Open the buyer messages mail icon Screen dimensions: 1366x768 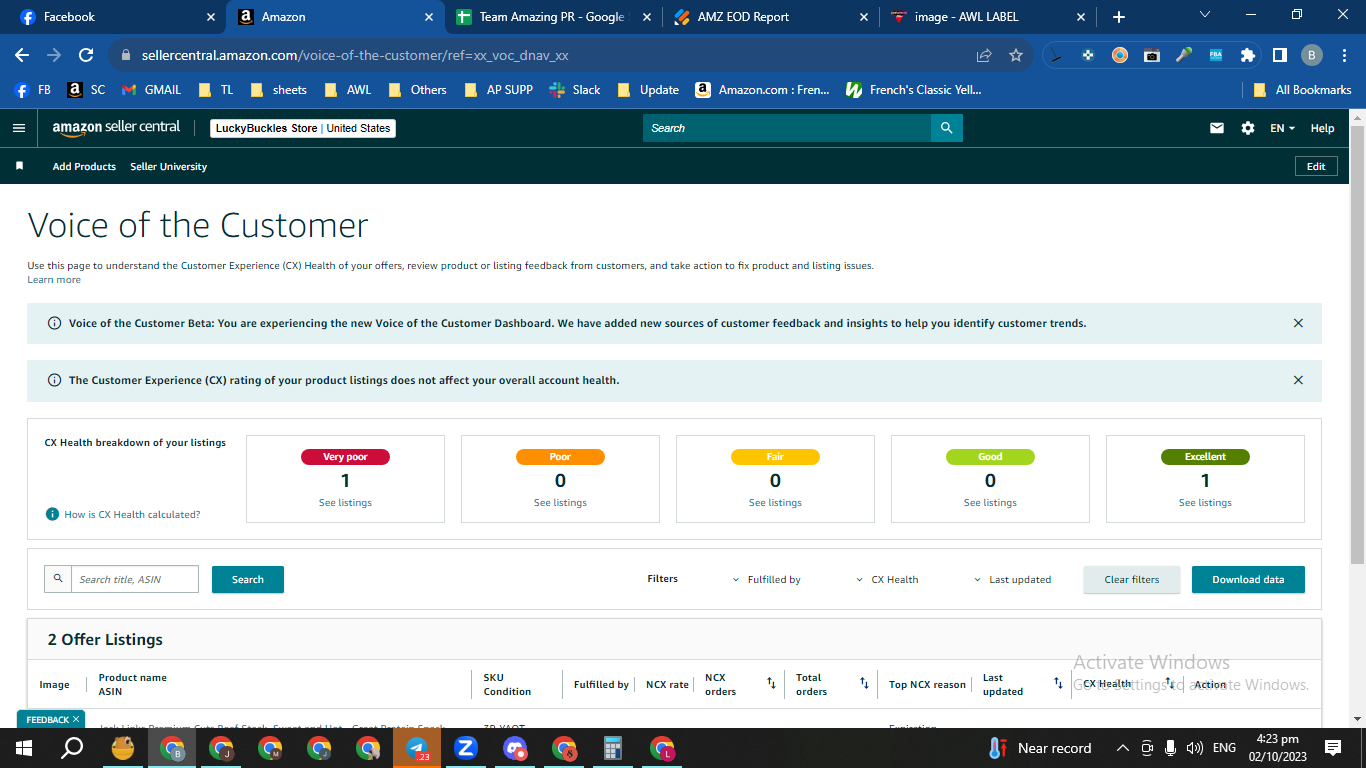(1217, 128)
